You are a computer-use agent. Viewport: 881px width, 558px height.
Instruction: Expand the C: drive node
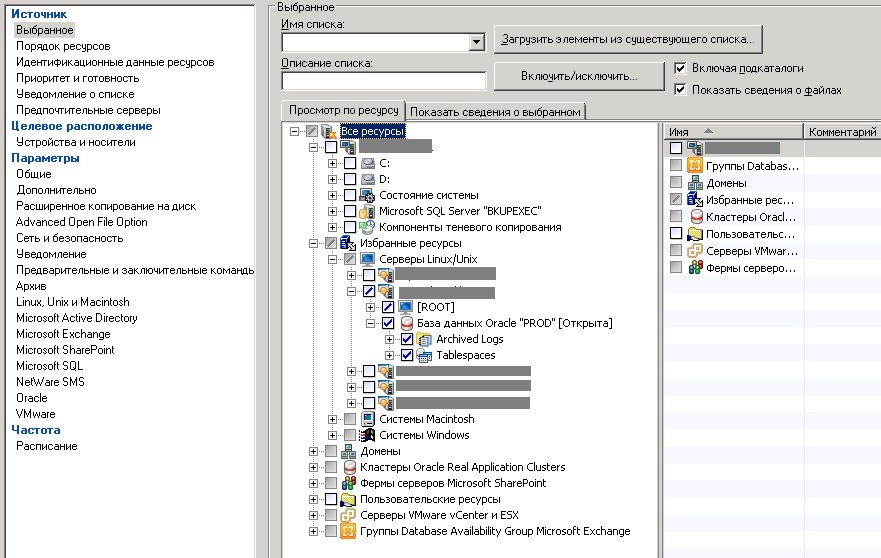coord(333,164)
